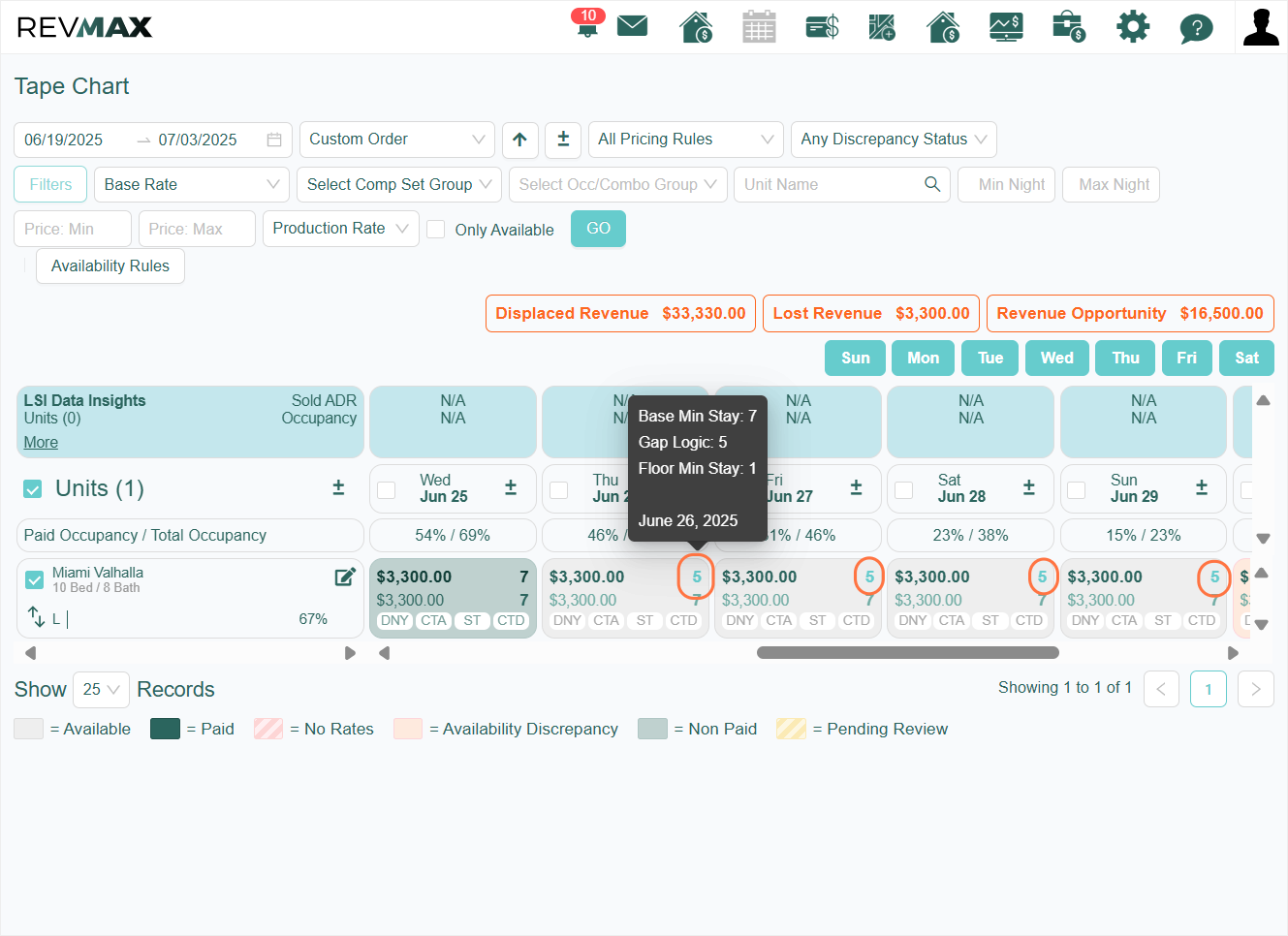Open the calendar grid icon in header
Screen dimensions: 1288x936
[x=759, y=26]
